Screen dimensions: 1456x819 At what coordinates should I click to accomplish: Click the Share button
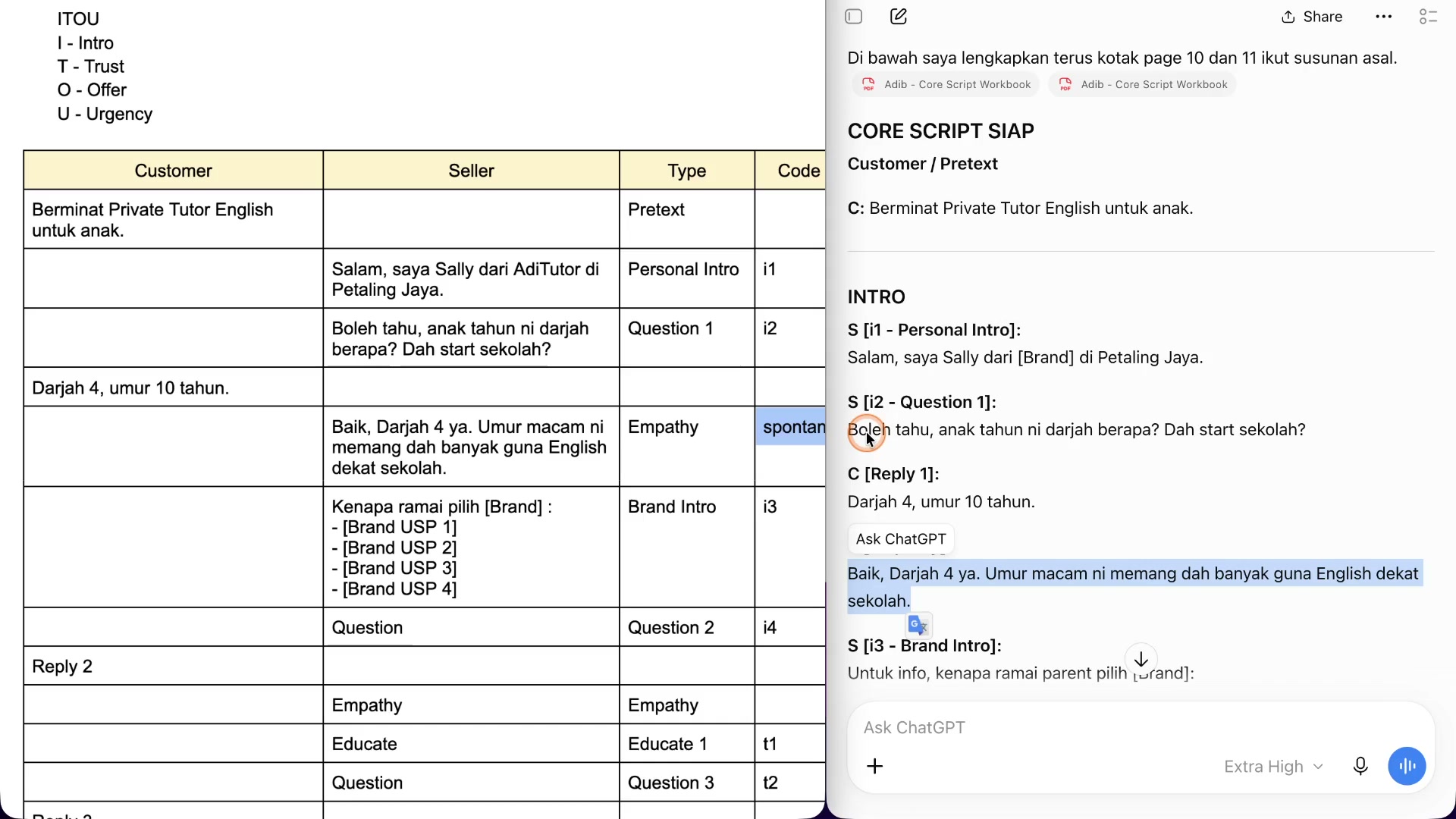1312,17
